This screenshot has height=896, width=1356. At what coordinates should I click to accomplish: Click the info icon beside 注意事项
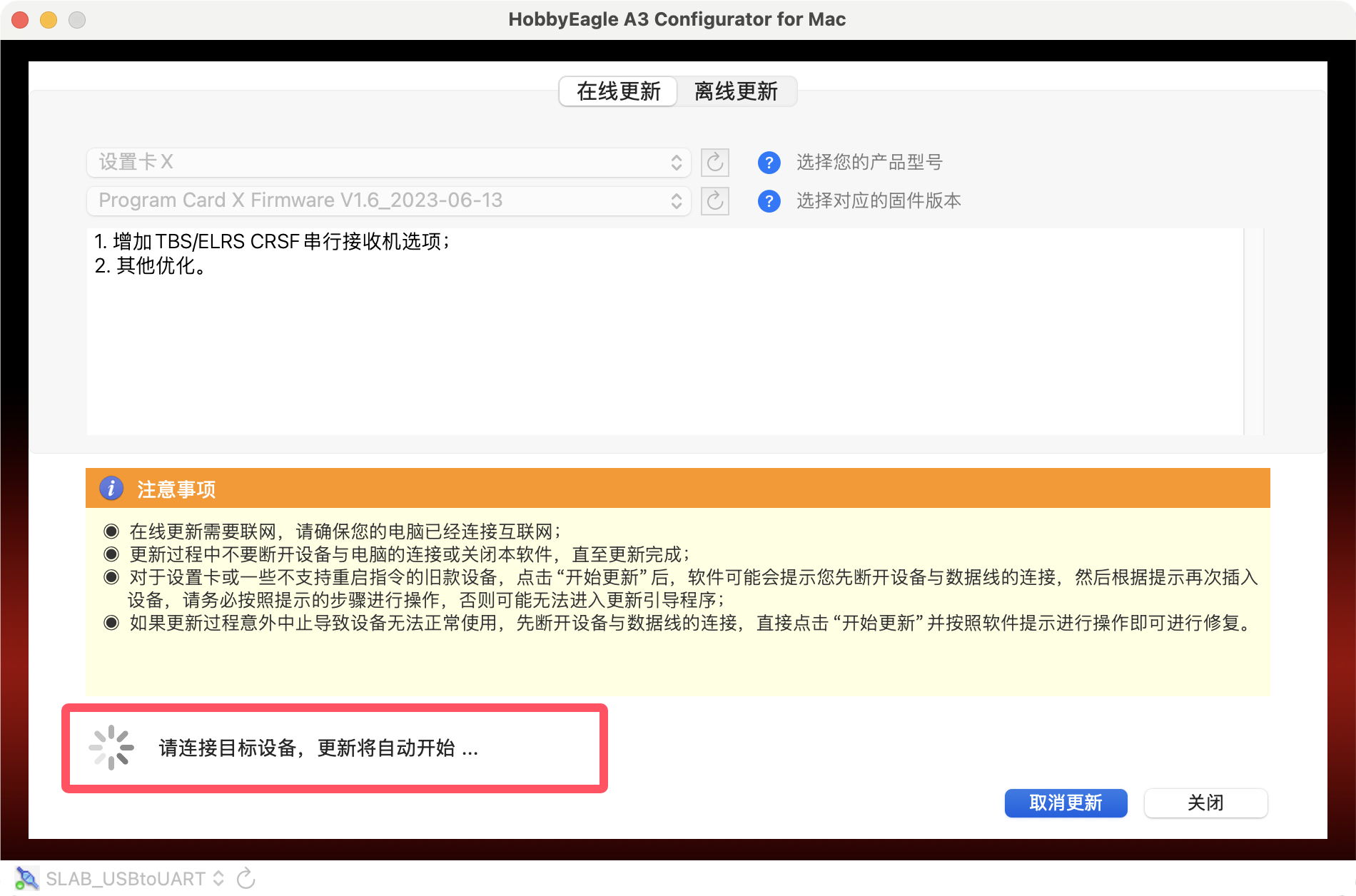coord(111,489)
